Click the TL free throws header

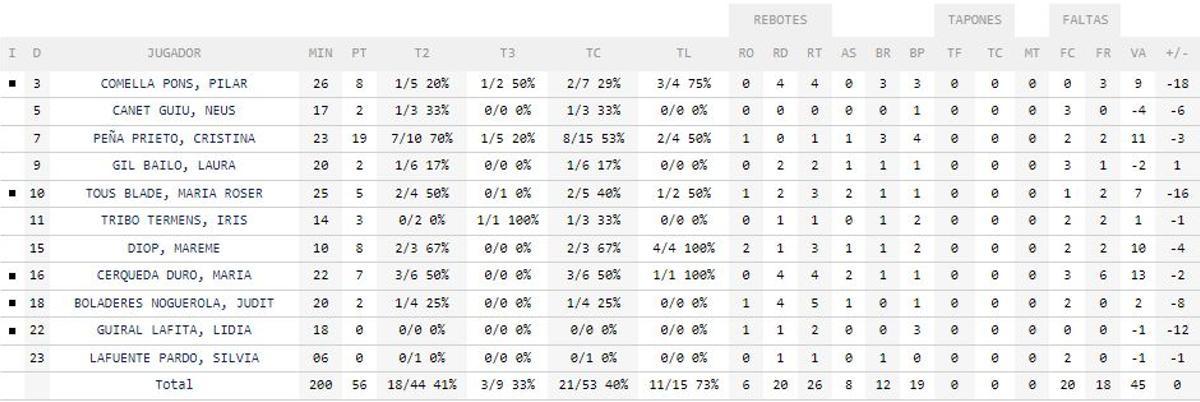(x=685, y=53)
